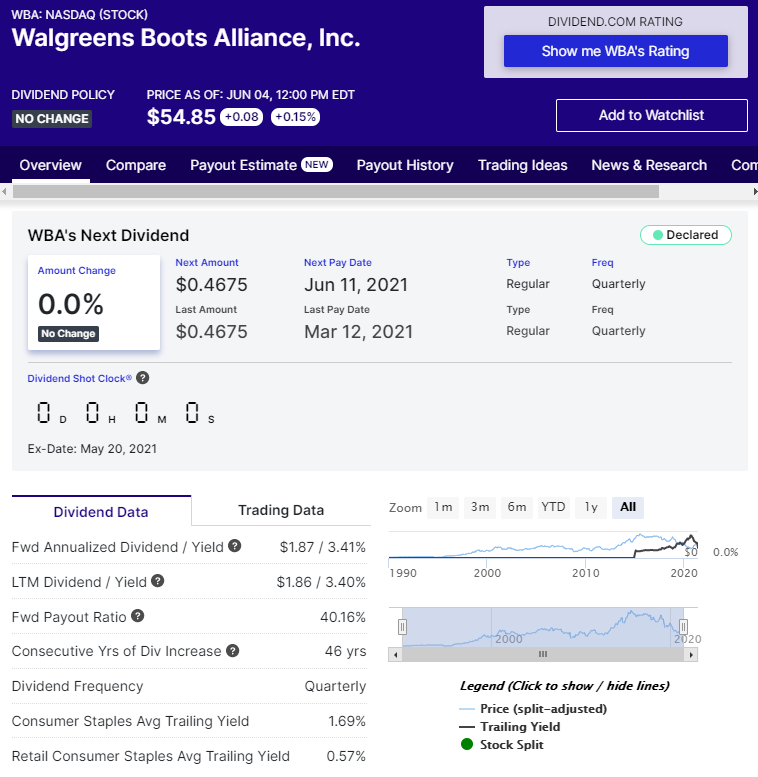Click the 0.57% trailing yield value

pyautogui.click(x=346, y=756)
